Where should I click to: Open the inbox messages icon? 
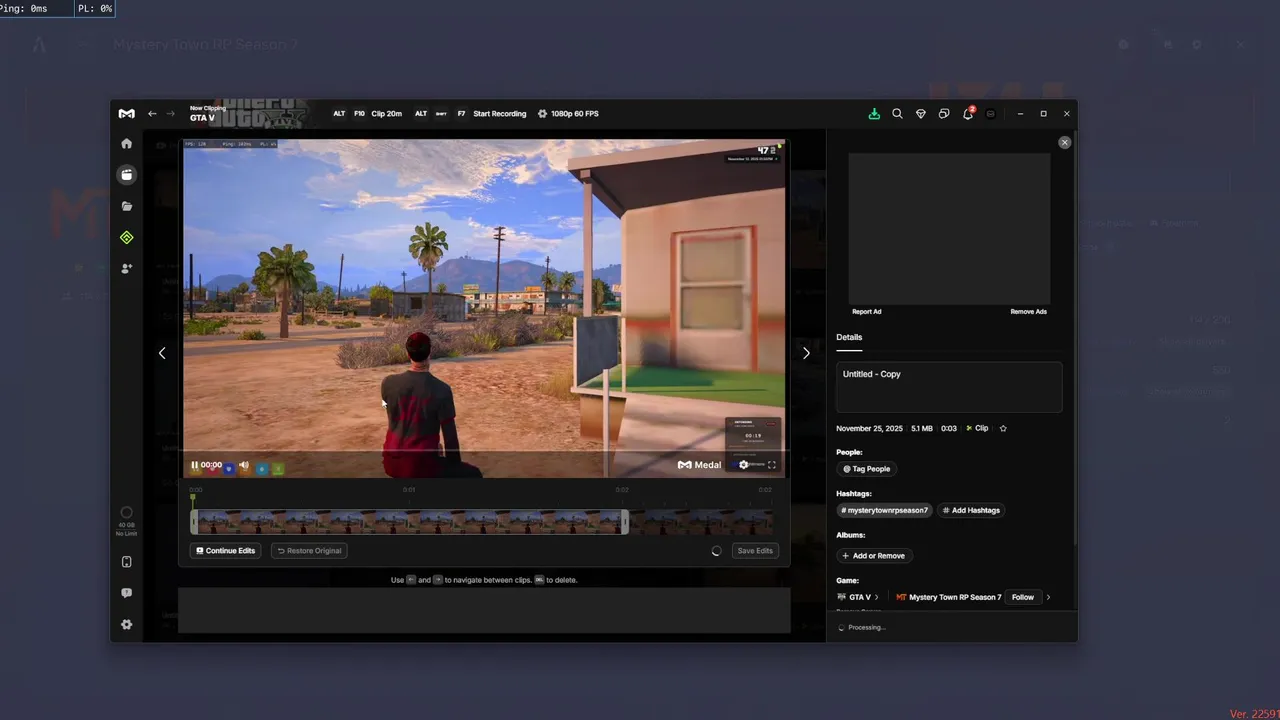991,114
